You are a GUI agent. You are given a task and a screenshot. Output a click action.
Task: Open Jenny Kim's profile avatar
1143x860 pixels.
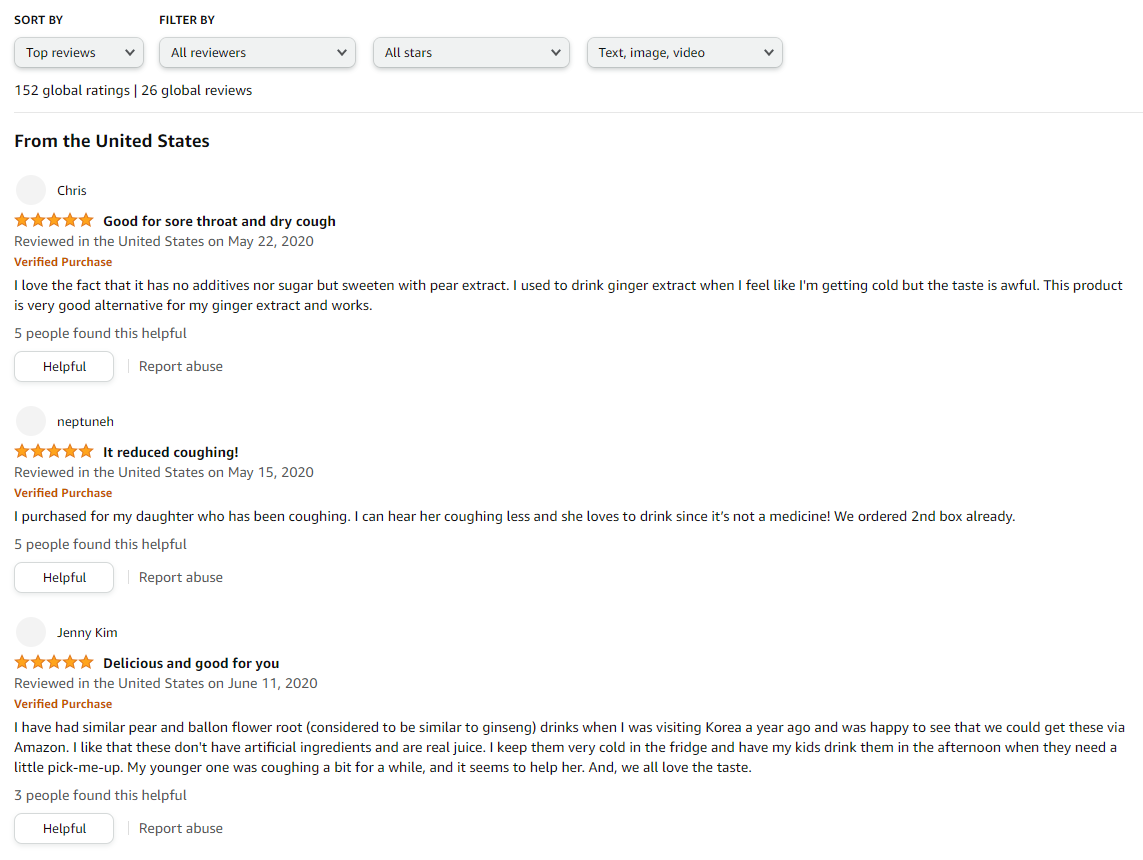pyautogui.click(x=31, y=632)
